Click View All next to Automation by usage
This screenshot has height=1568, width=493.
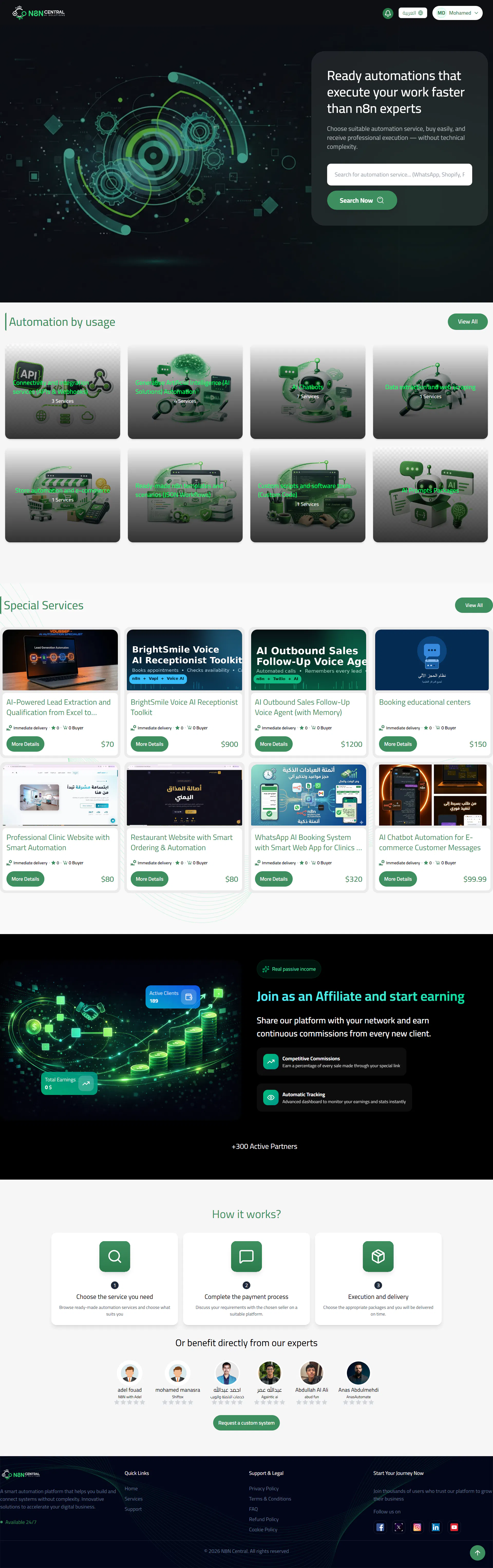coord(467,321)
